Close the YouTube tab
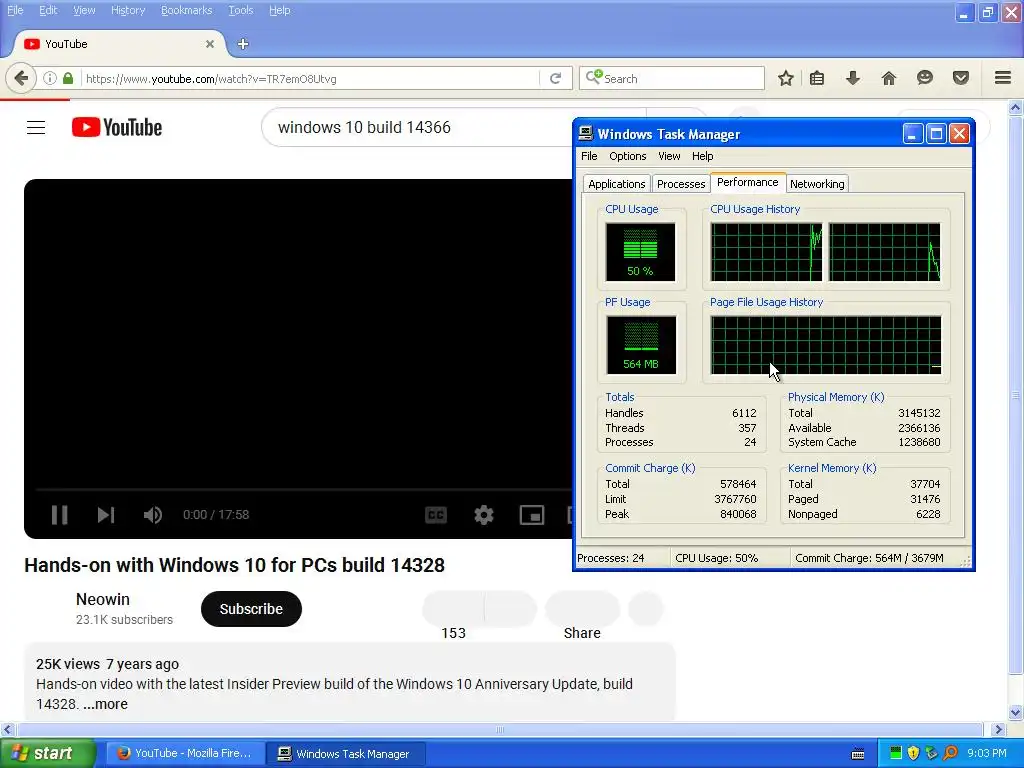Screen dimensions: 1024x768 click(x=210, y=44)
